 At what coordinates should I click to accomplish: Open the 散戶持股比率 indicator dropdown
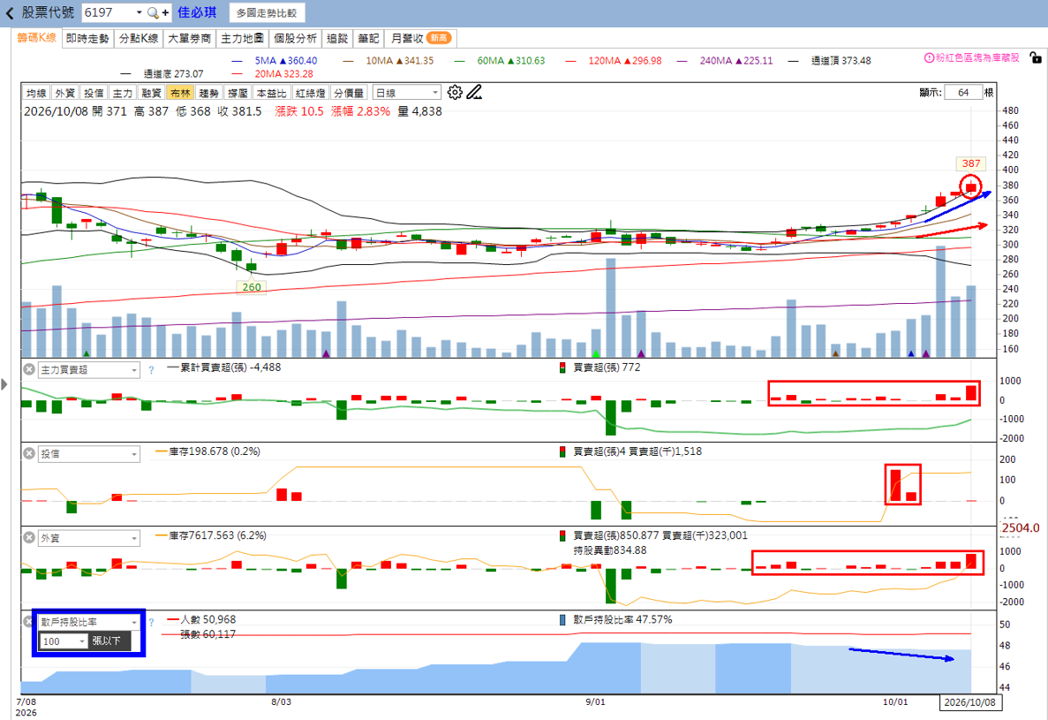(88, 622)
